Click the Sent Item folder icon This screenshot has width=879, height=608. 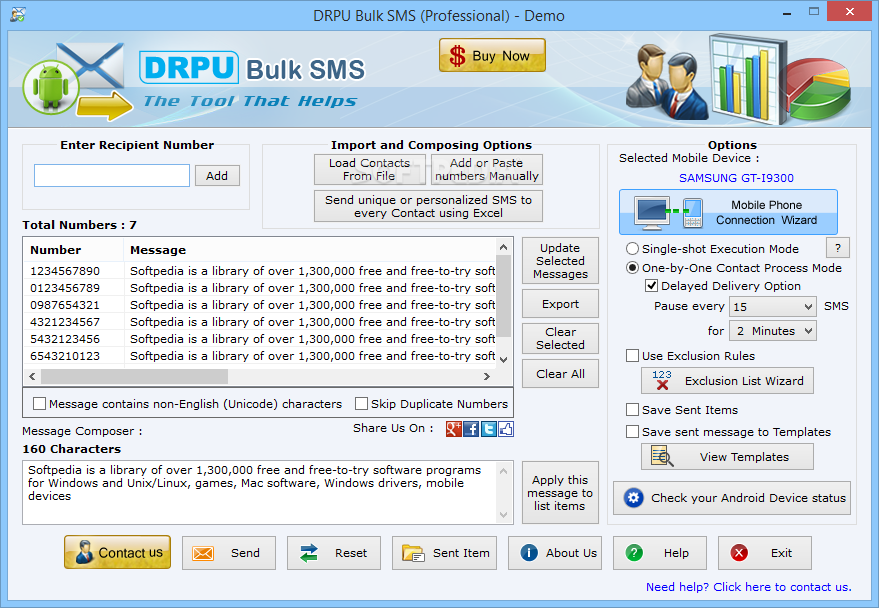click(x=414, y=553)
